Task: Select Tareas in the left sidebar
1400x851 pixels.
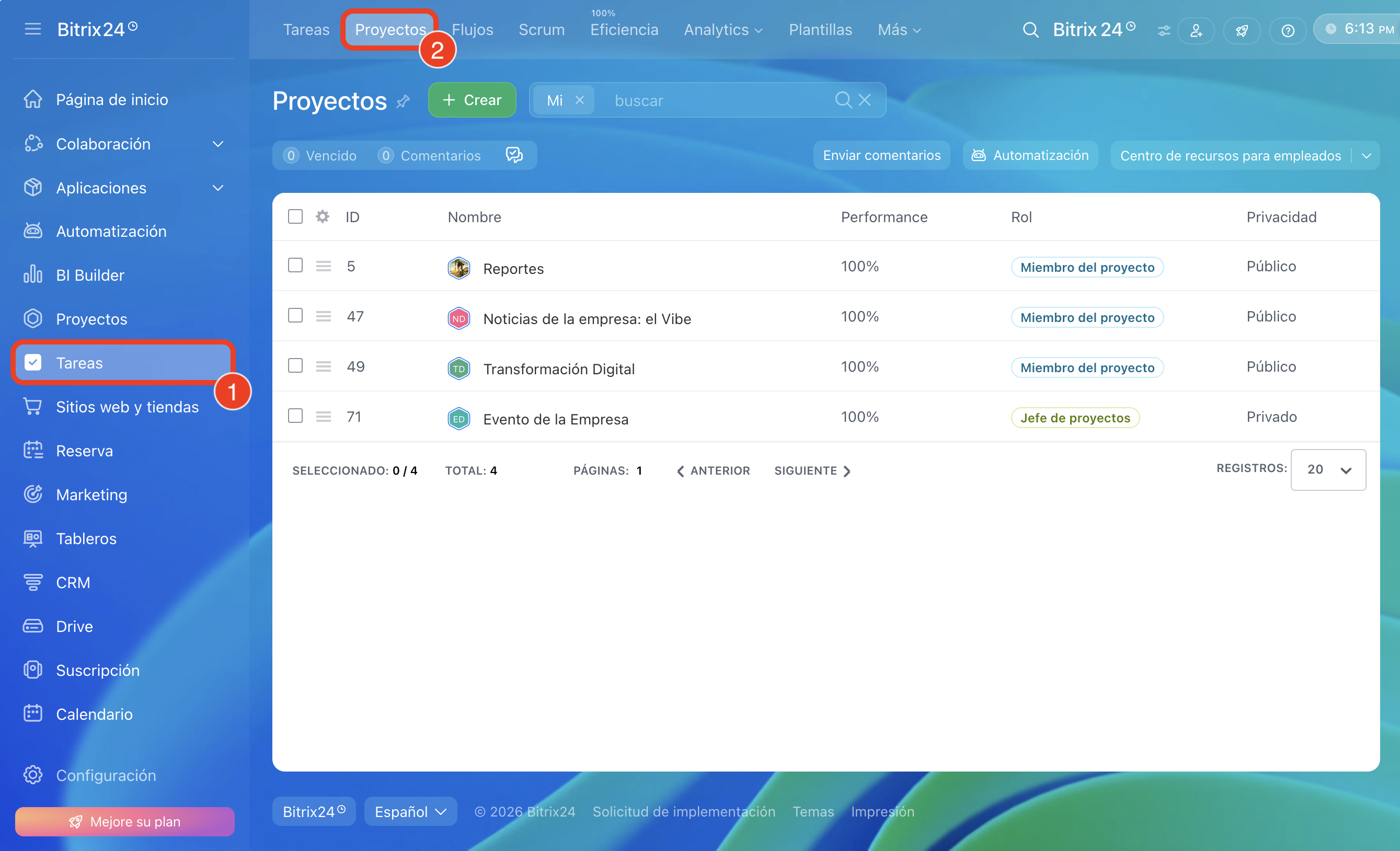Action: [123, 362]
